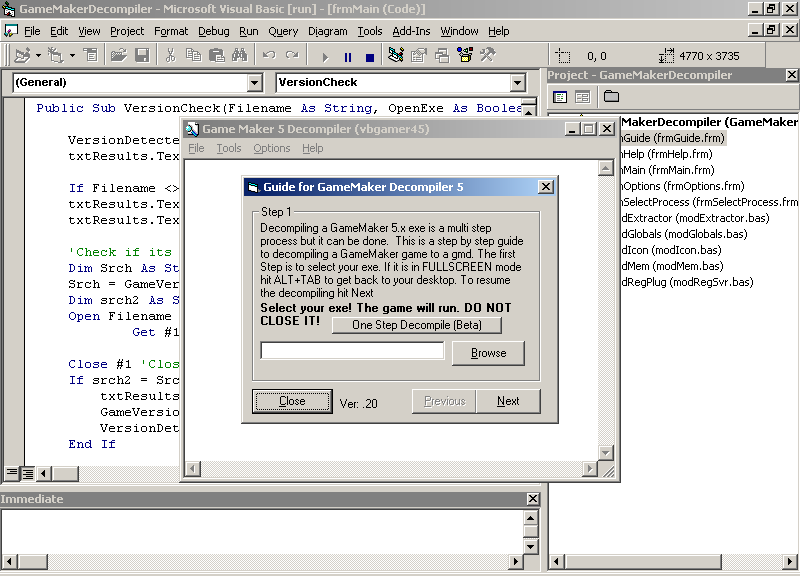Open the Add Project dropdown arrow
The height and width of the screenshot is (576, 802).
coord(38,55)
